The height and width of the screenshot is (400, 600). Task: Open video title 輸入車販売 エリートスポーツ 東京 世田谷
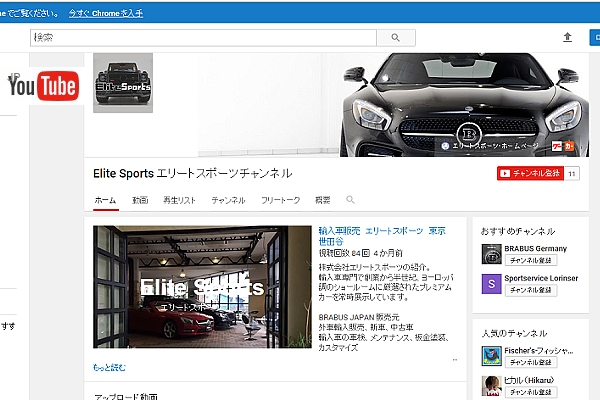click(x=382, y=236)
